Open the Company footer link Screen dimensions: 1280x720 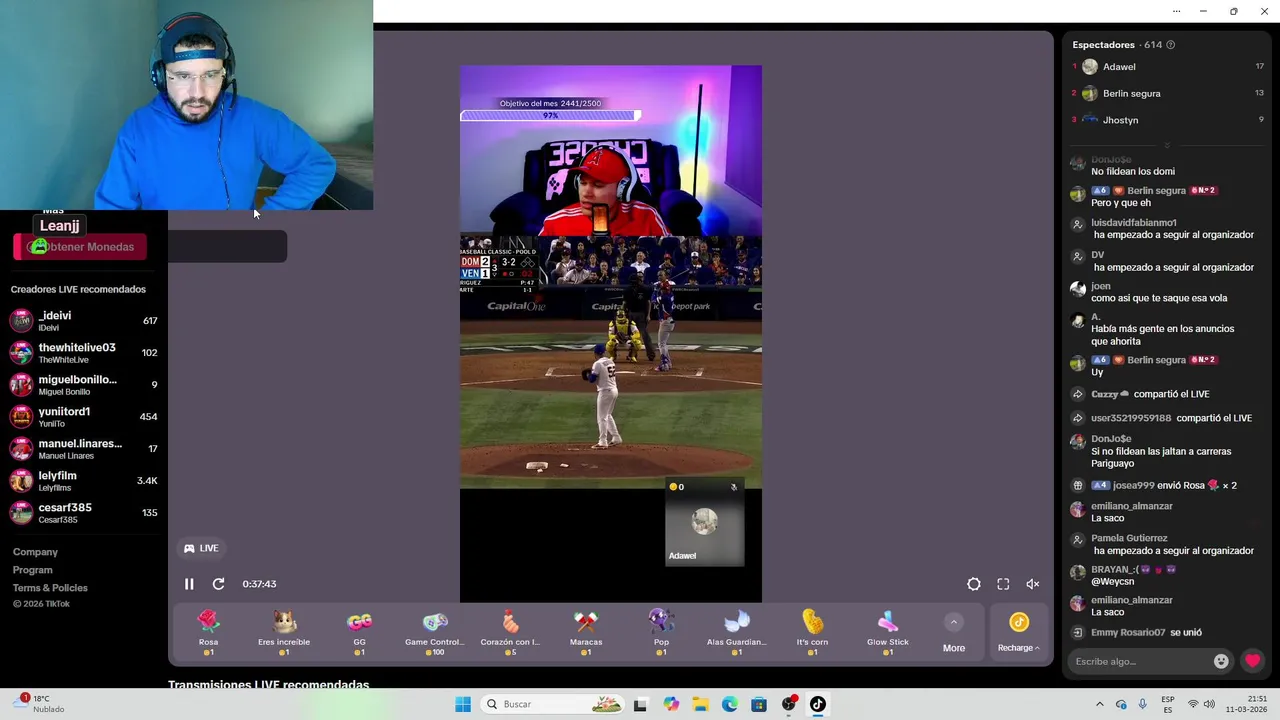coord(35,552)
